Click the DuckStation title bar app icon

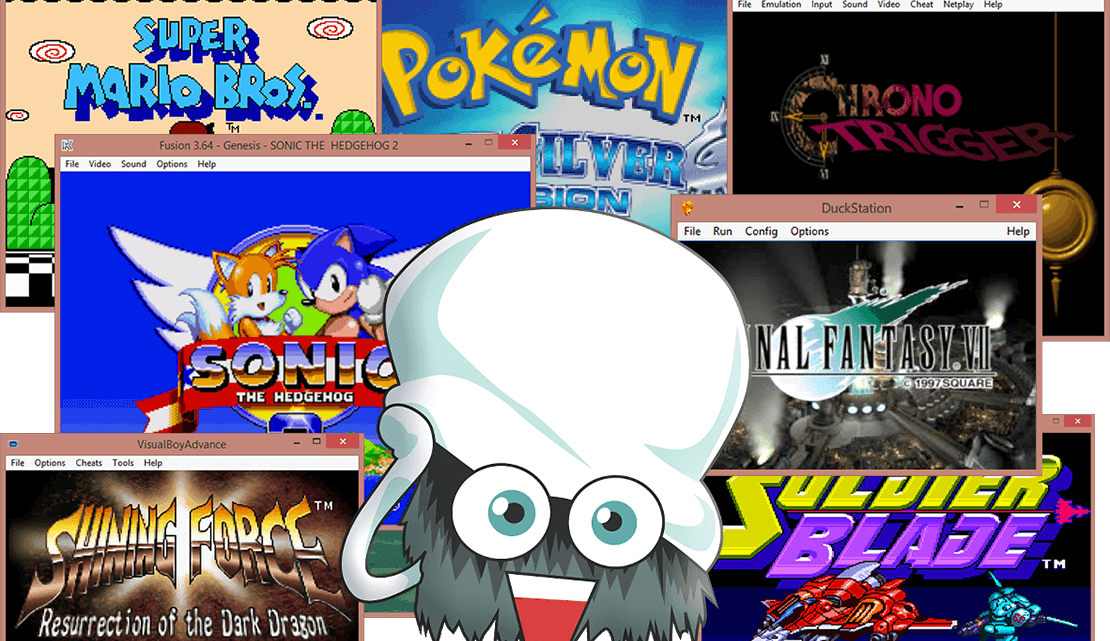point(687,208)
